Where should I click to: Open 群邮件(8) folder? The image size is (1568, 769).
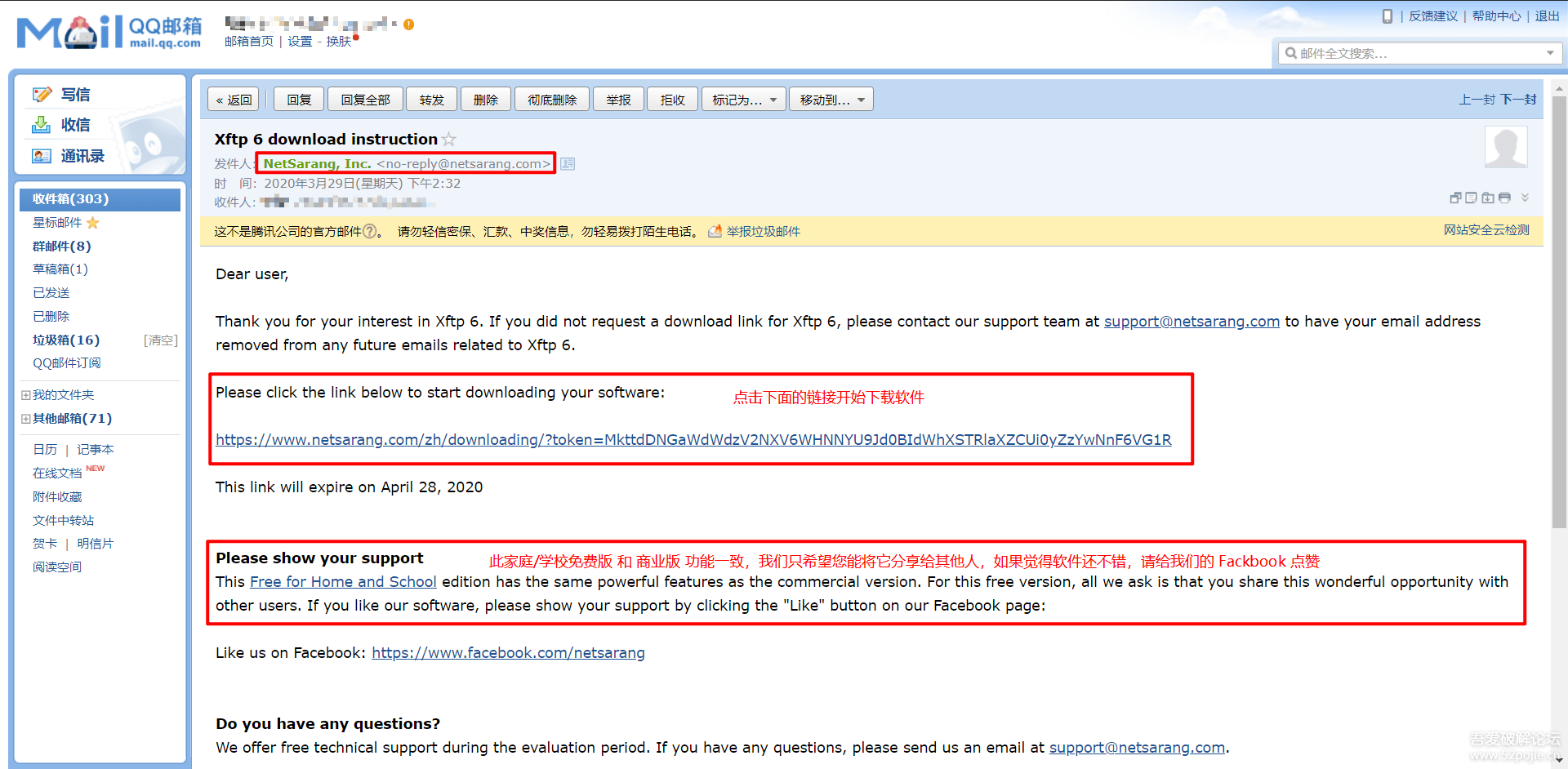pyautogui.click(x=62, y=247)
